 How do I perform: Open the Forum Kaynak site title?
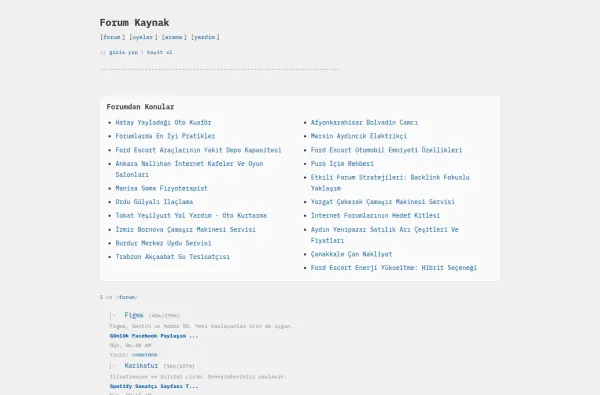click(x=134, y=23)
